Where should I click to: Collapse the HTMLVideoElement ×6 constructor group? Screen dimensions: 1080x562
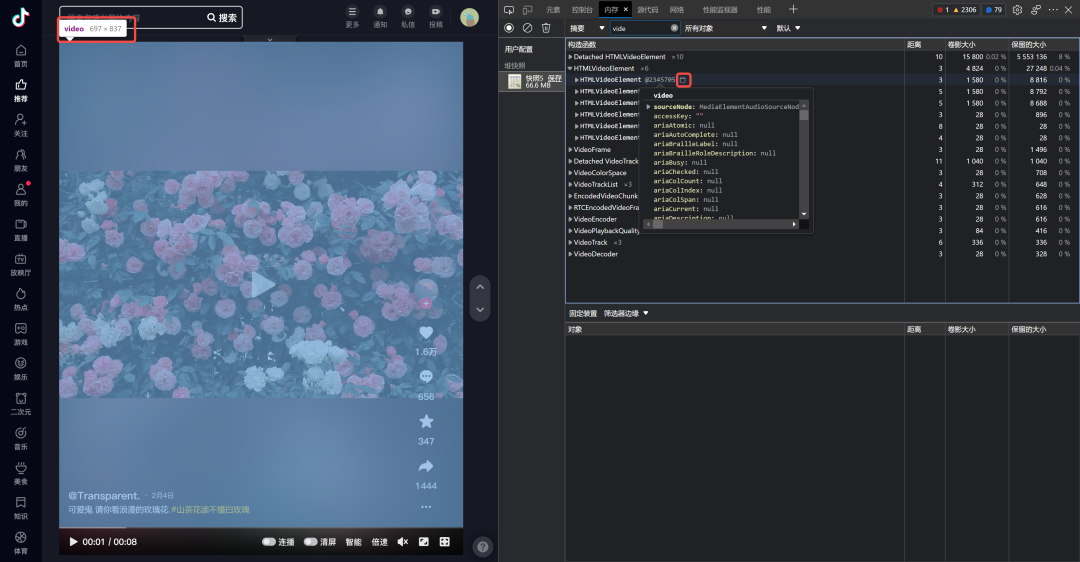click(x=570, y=69)
